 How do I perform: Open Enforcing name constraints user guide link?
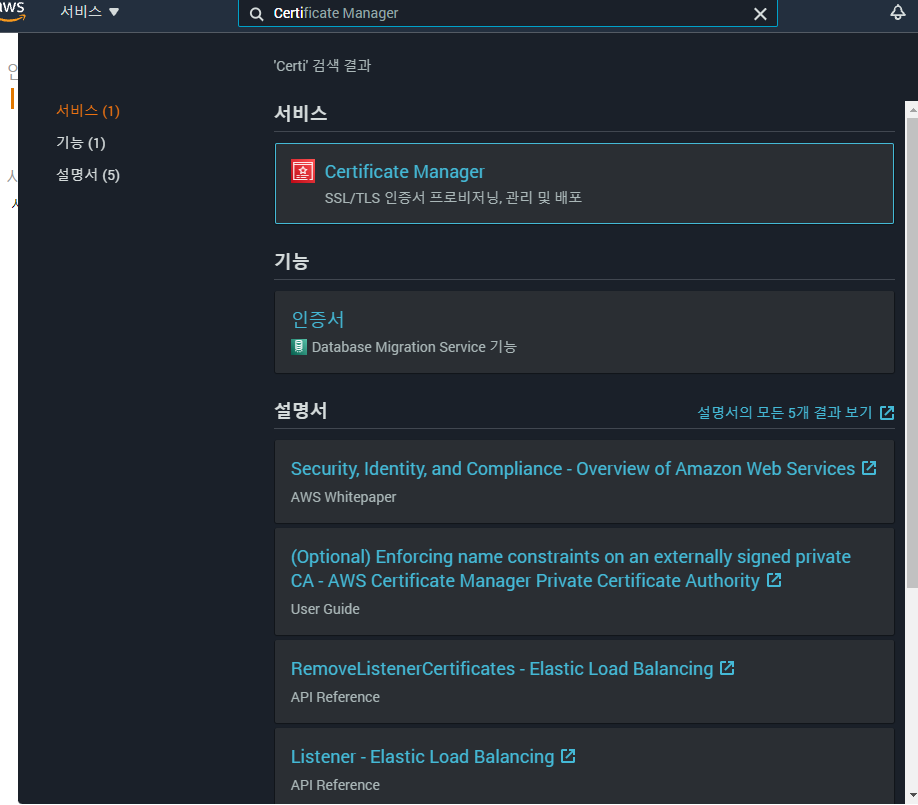(x=571, y=568)
